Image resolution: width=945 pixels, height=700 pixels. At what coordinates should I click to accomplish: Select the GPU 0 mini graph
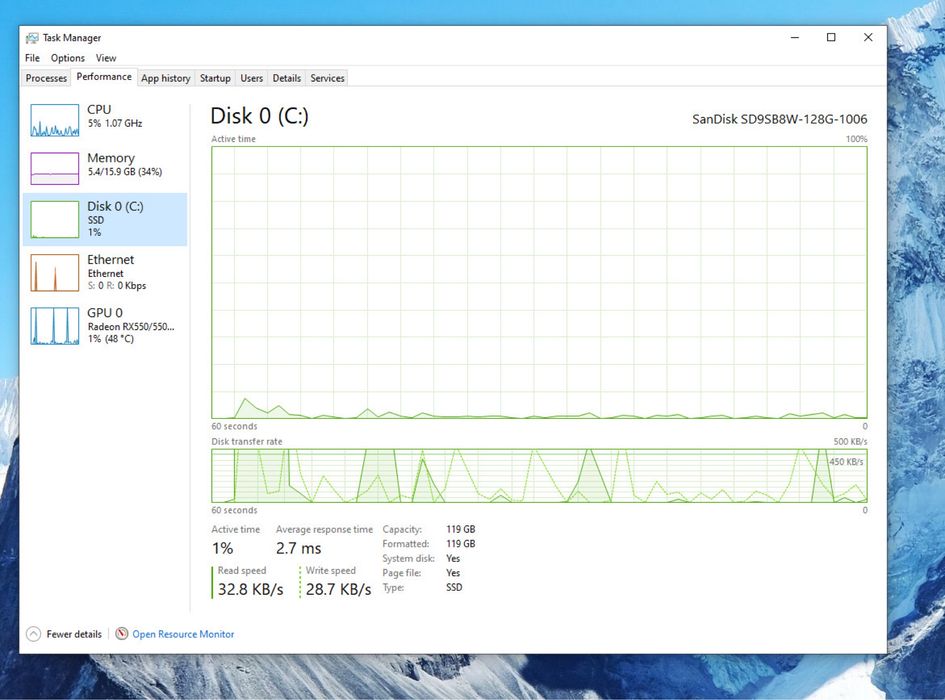point(55,326)
